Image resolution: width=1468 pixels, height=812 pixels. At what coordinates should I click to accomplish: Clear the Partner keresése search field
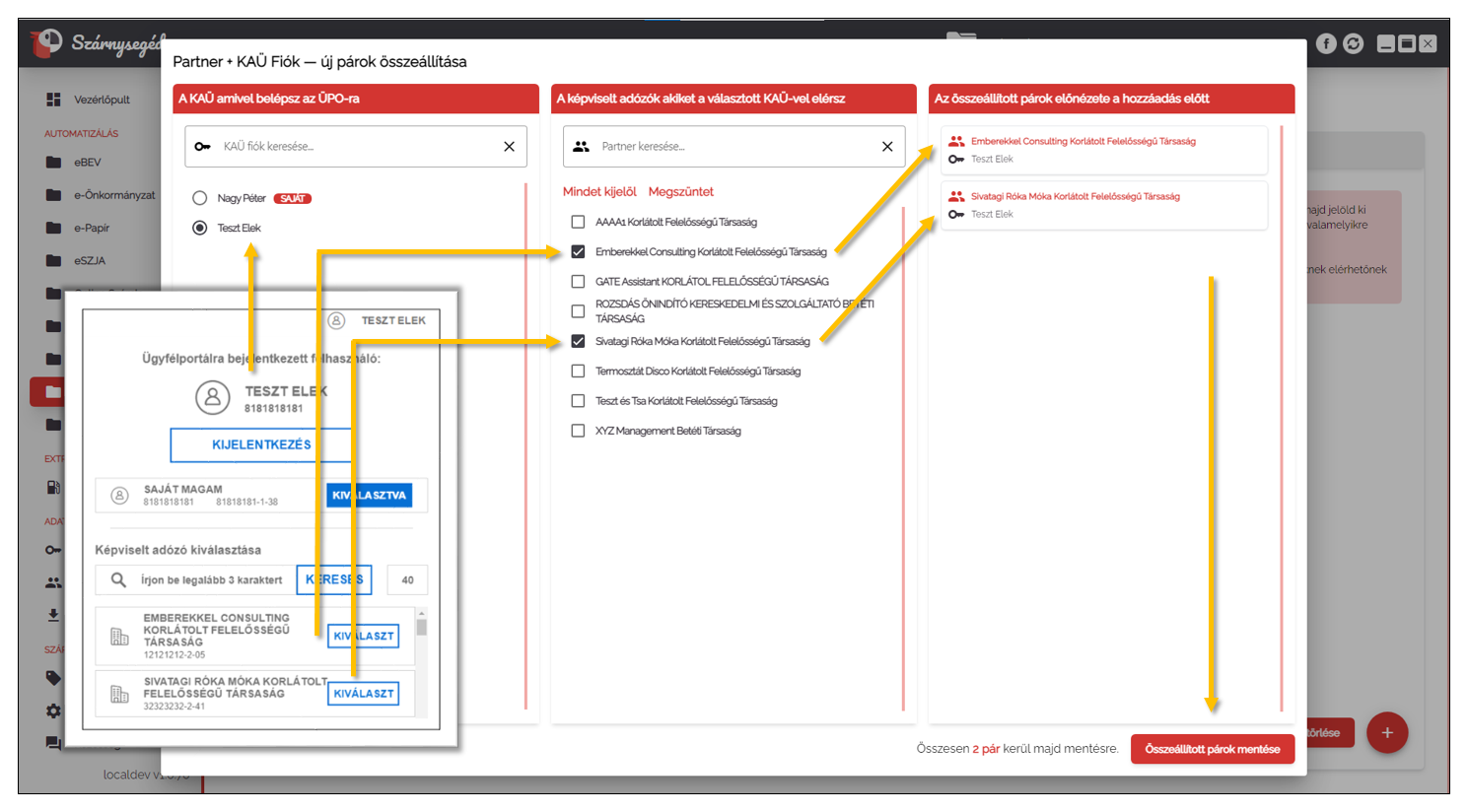point(887,147)
